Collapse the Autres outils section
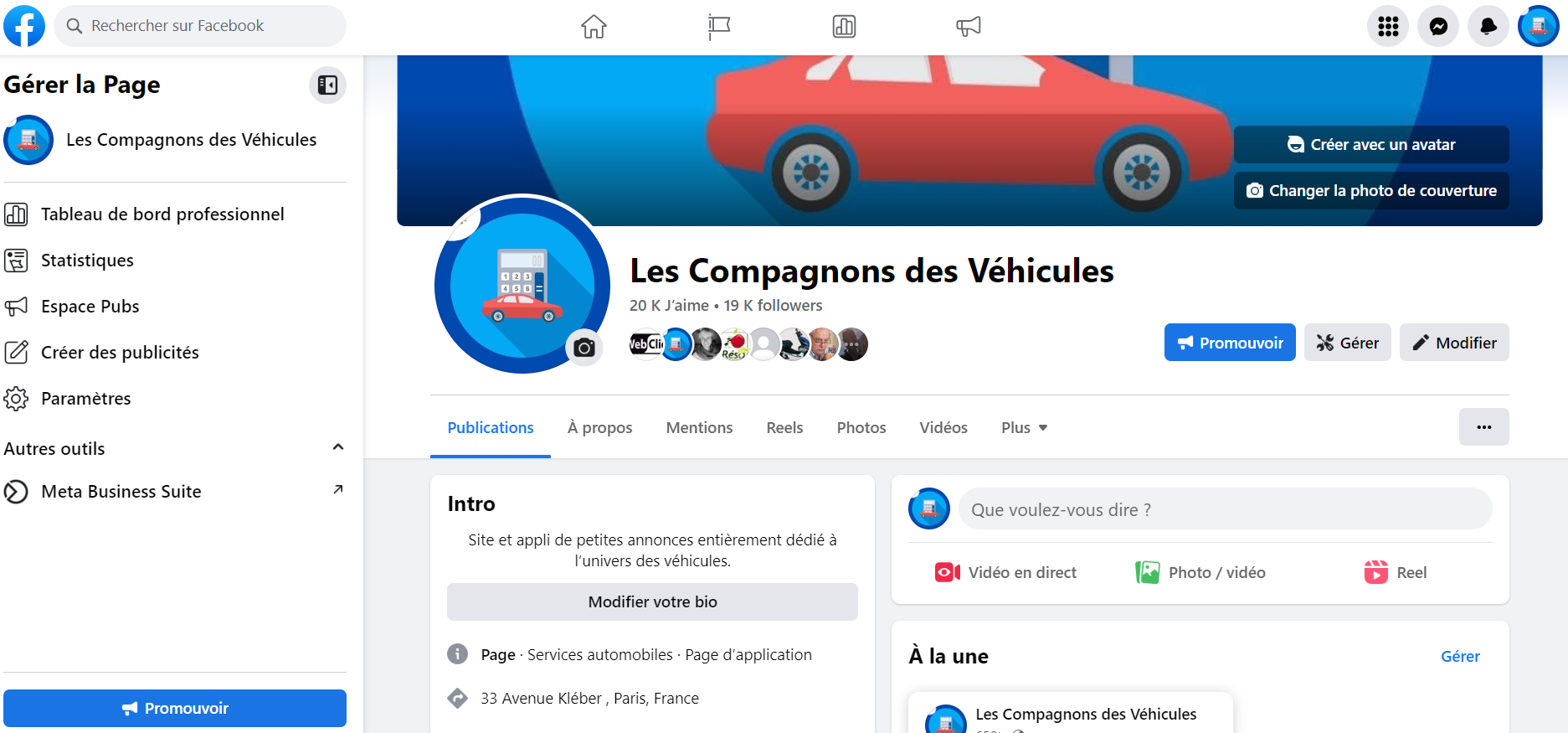This screenshot has width=1568, height=733. tap(338, 447)
